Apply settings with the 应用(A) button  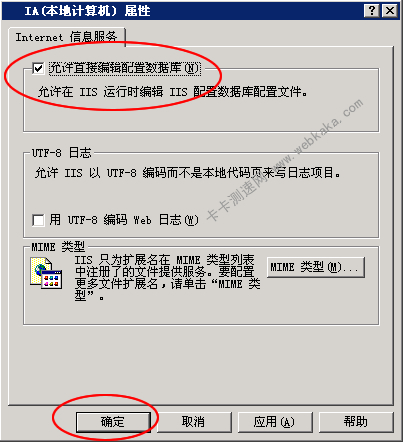(274, 422)
